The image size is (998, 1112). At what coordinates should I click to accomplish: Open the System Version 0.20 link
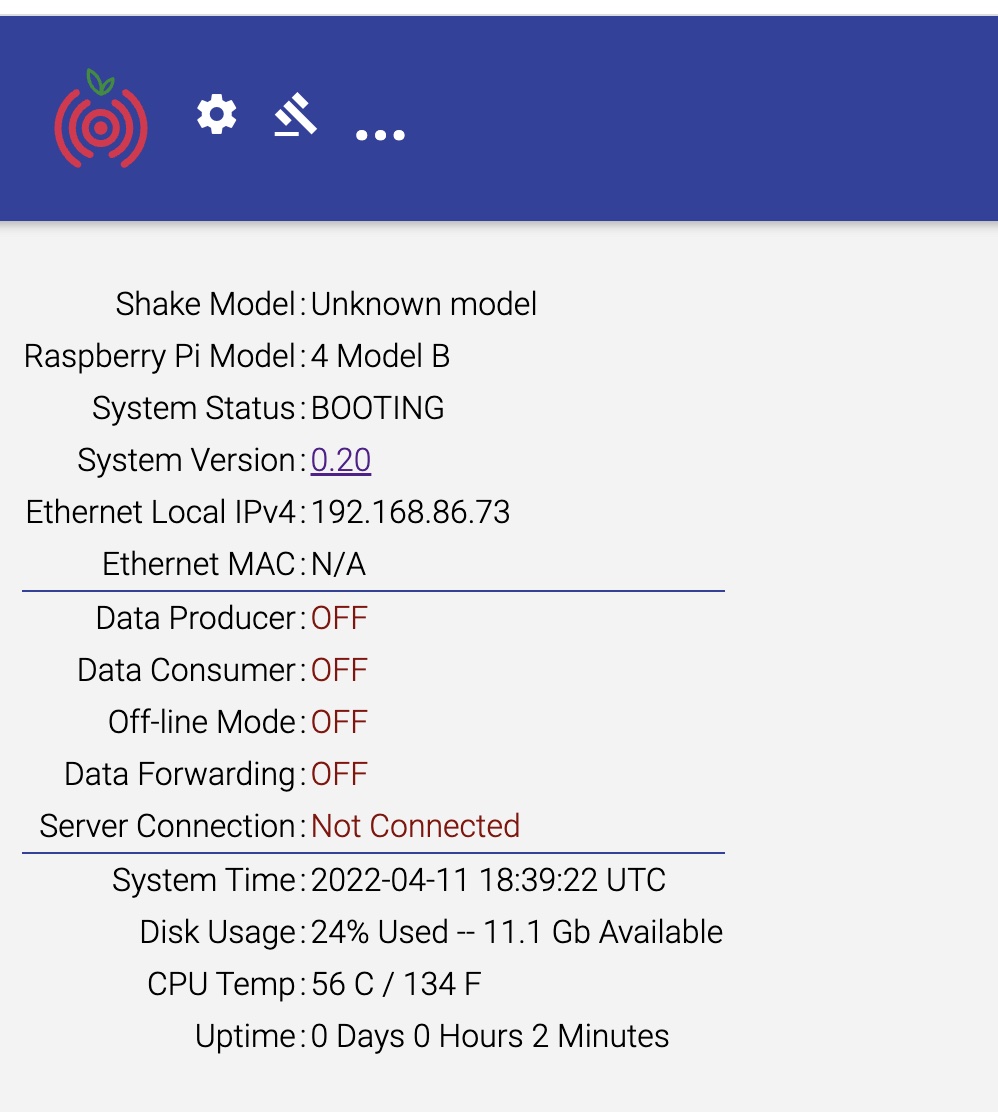(x=340, y=460)
